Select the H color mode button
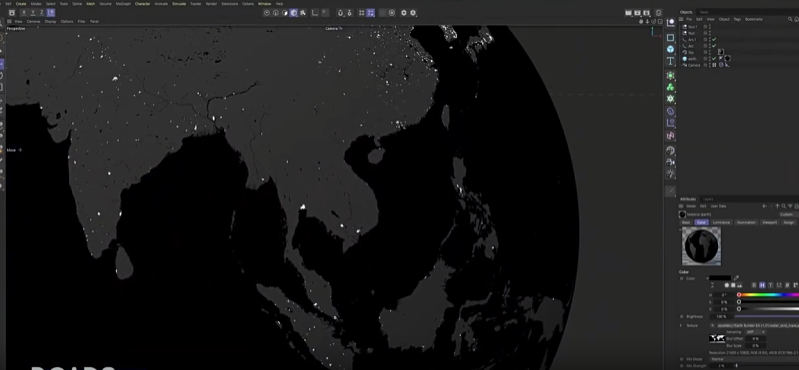Viewport: 799px width, 370px height. (762, 285)
